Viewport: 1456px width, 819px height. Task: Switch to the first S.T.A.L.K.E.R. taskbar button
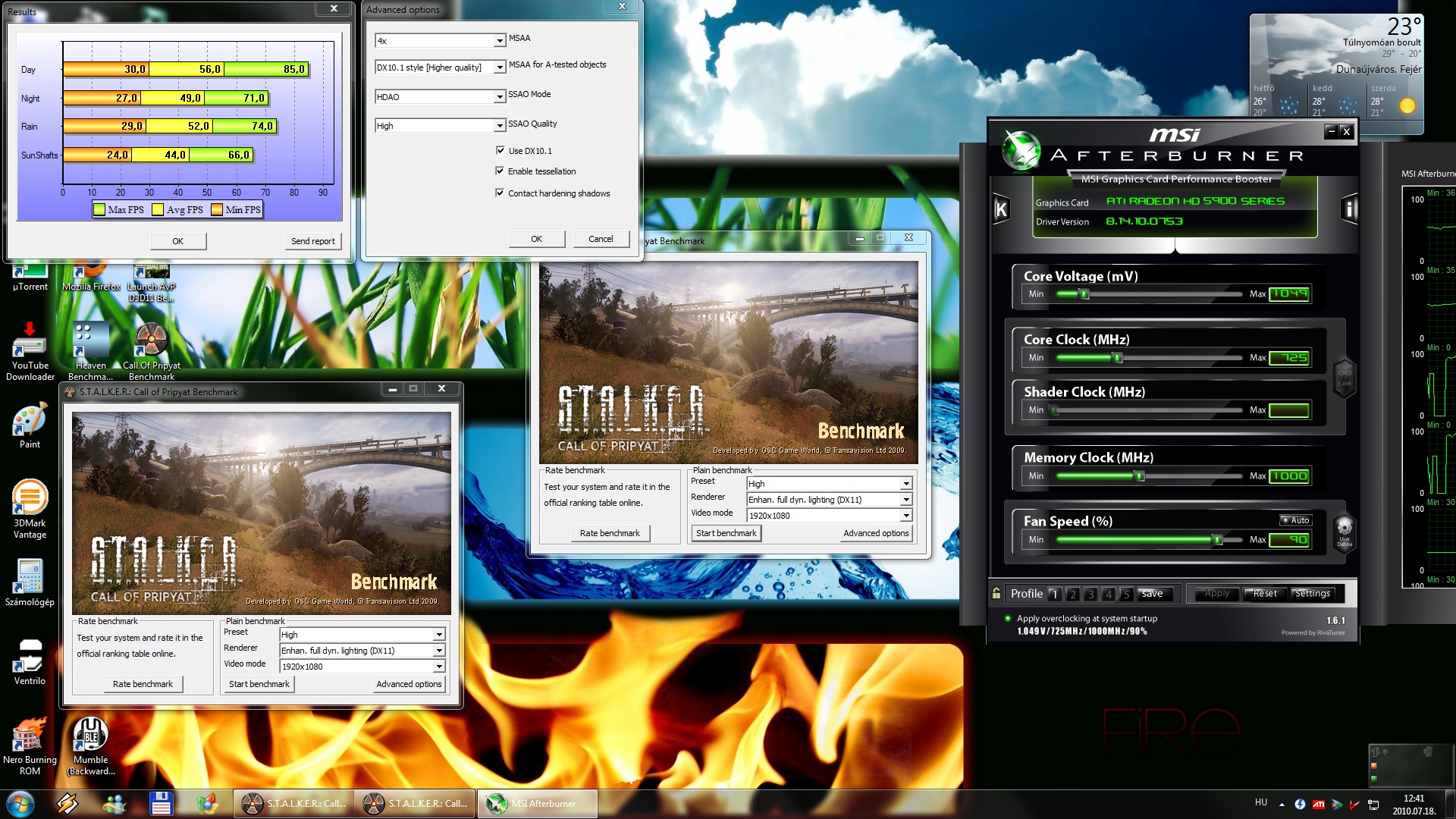tap(292, 803)
